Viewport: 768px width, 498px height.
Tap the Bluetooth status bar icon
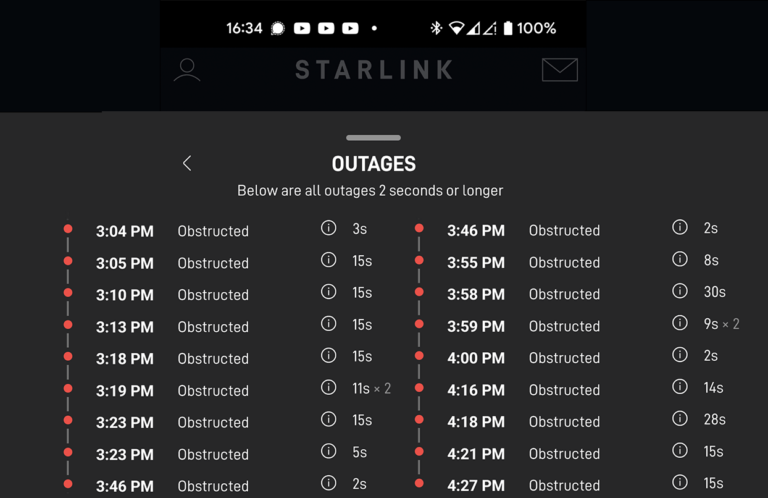tap(436, 28)
